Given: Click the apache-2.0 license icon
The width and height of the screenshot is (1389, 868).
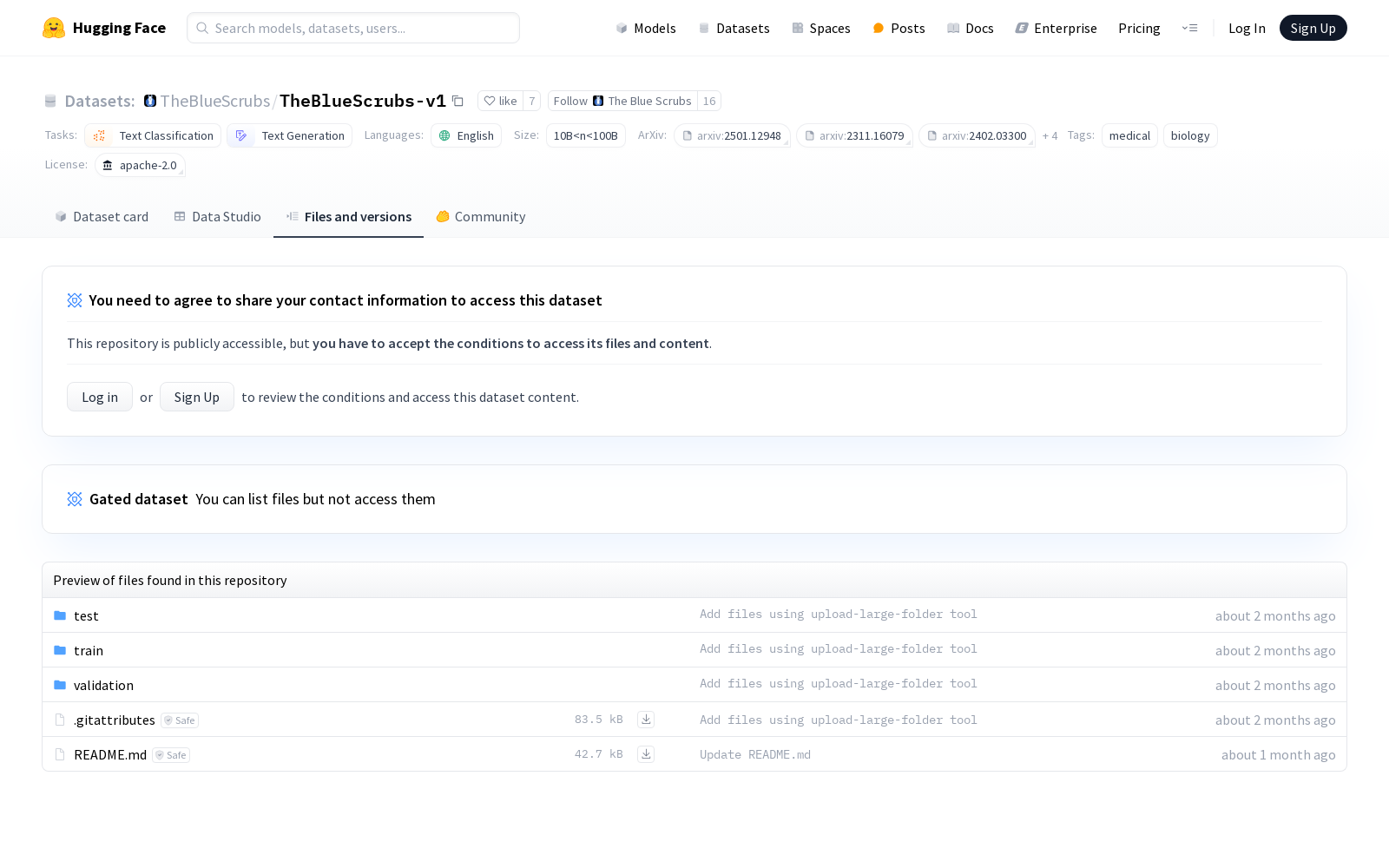Looking at the screenshot, I should point(108,165).
